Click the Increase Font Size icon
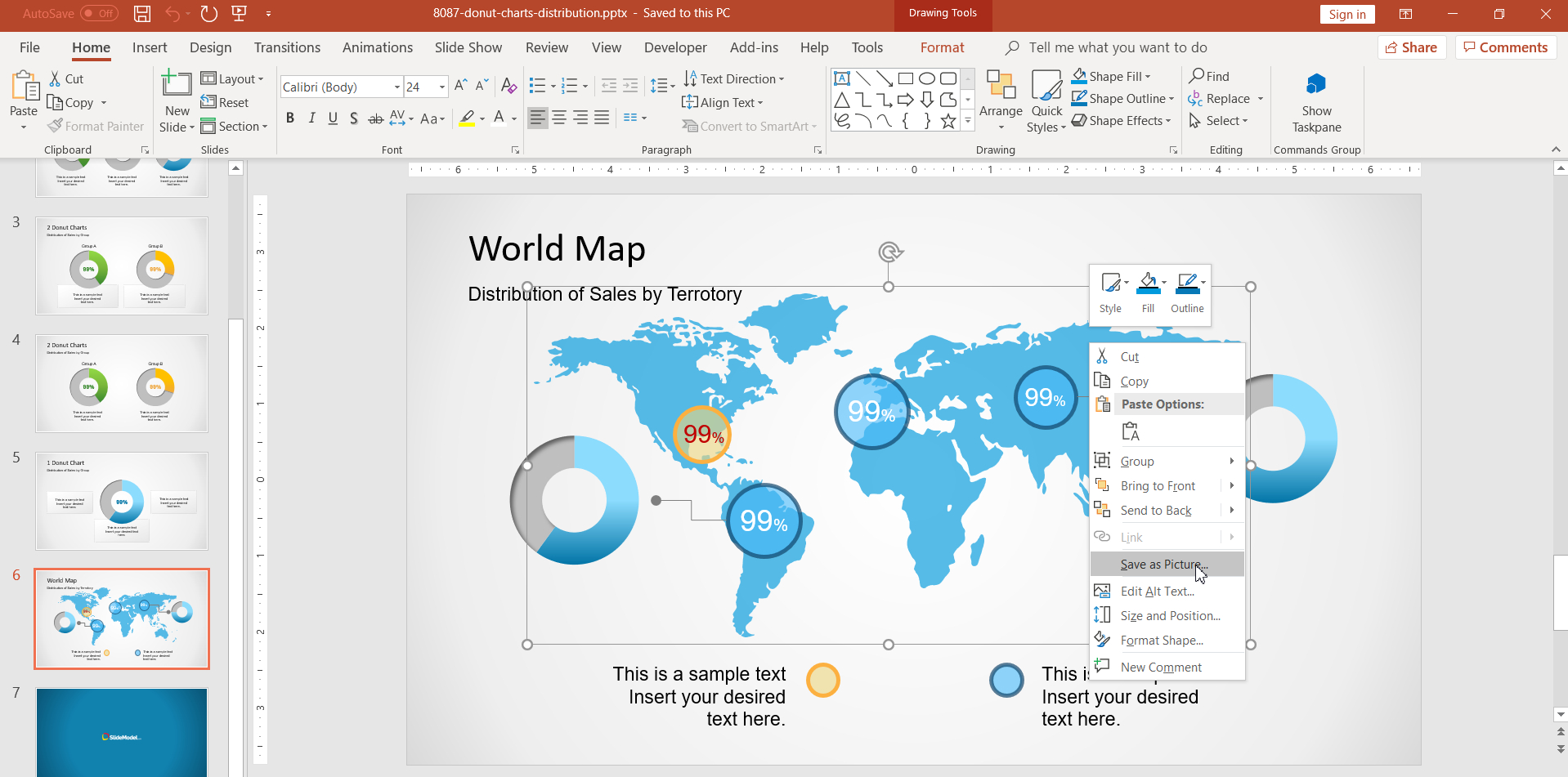 pyautogui.click(x=461, y=86)
